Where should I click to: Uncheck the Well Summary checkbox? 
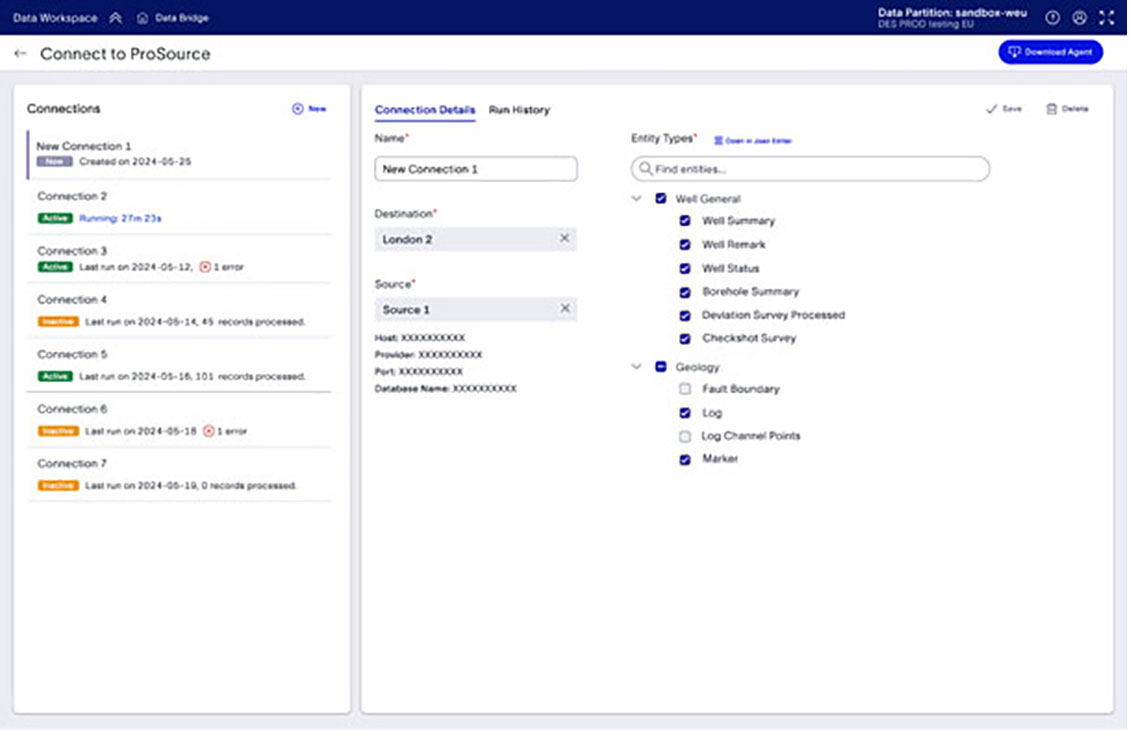pyautogui.click(x=685, y=221)
